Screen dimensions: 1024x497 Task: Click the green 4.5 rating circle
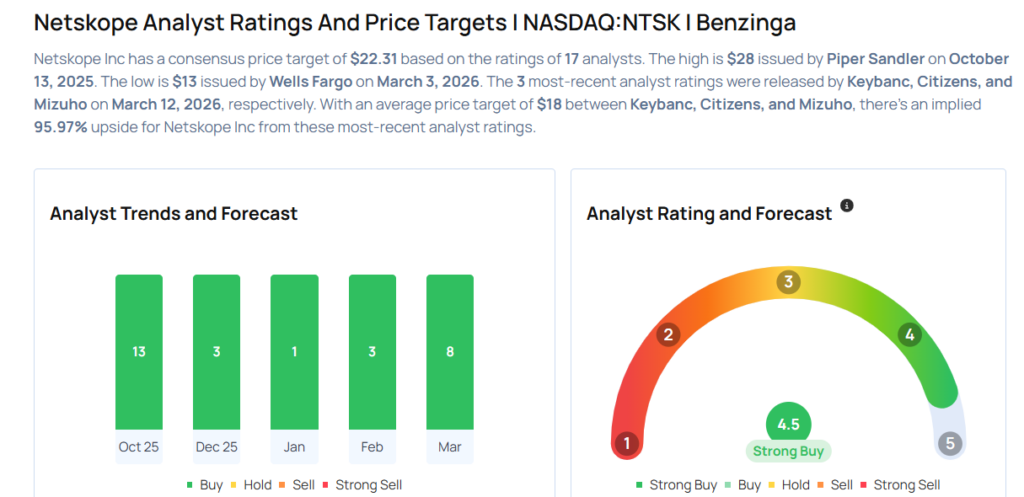[x=788, y=424]
